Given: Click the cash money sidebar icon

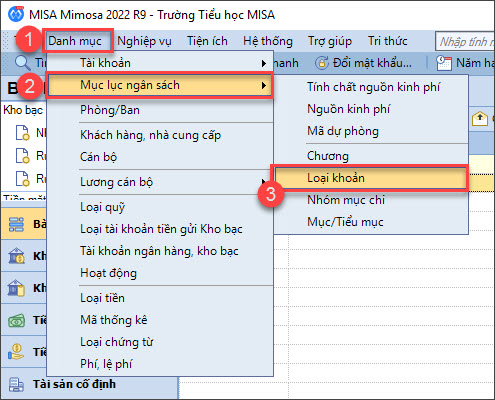Looking at the screenshot, I should pyautogui.click(x=16, y=320).
